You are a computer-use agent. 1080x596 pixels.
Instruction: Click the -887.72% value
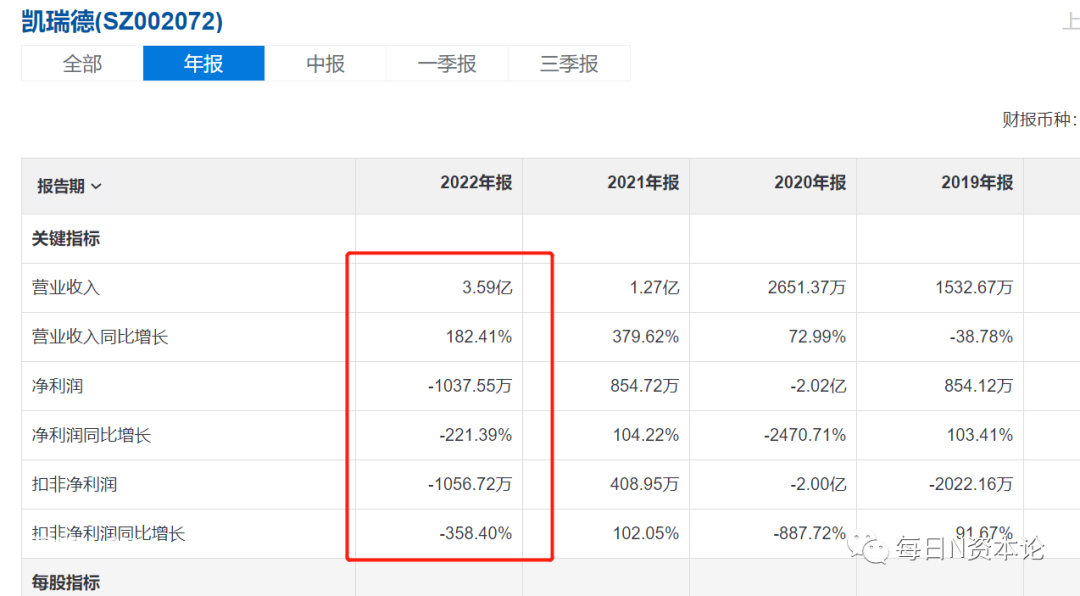(x=809, y=533)
